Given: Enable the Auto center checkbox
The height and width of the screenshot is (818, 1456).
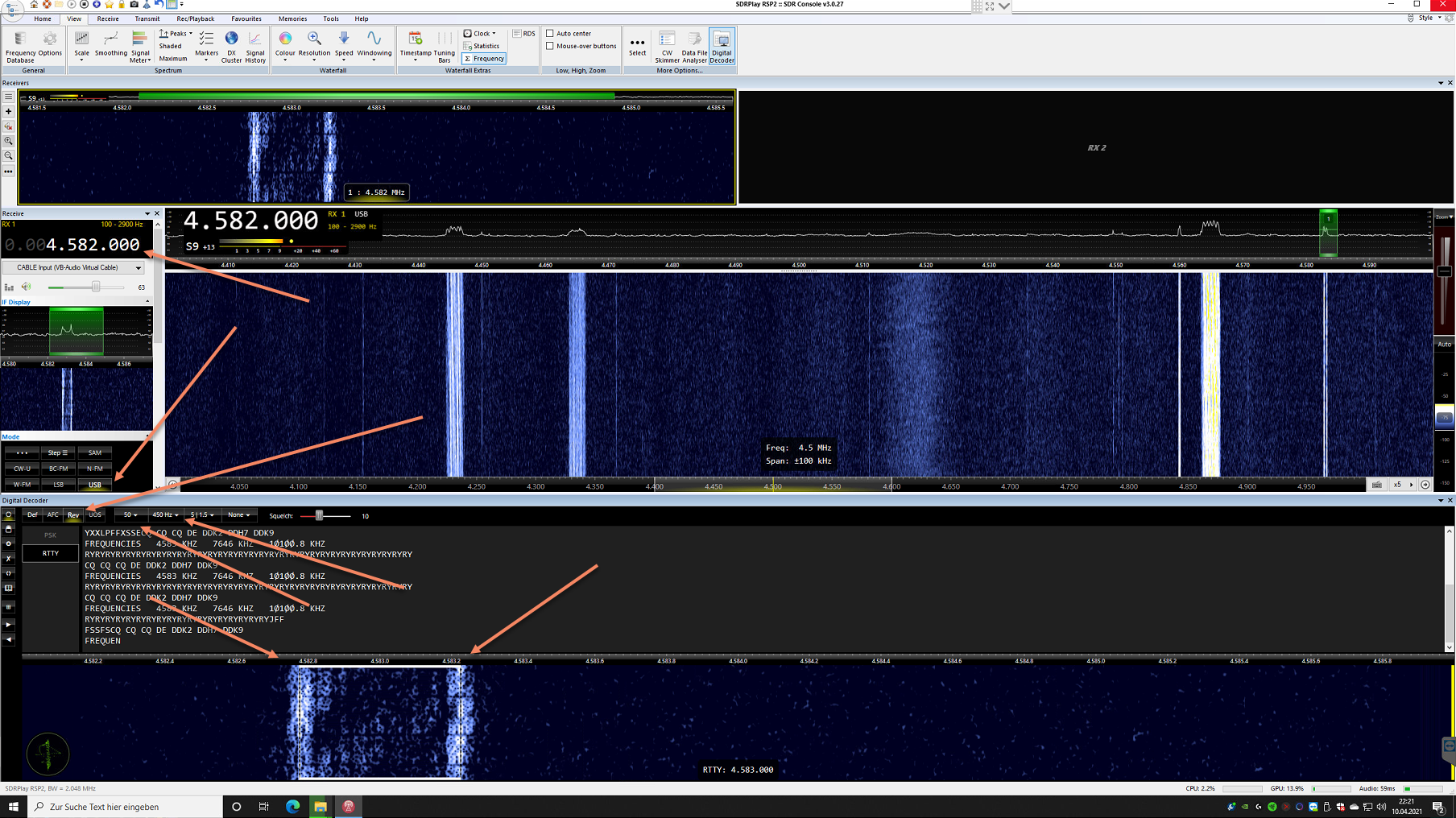Looking at the screenshot, I should pos(550,34).
